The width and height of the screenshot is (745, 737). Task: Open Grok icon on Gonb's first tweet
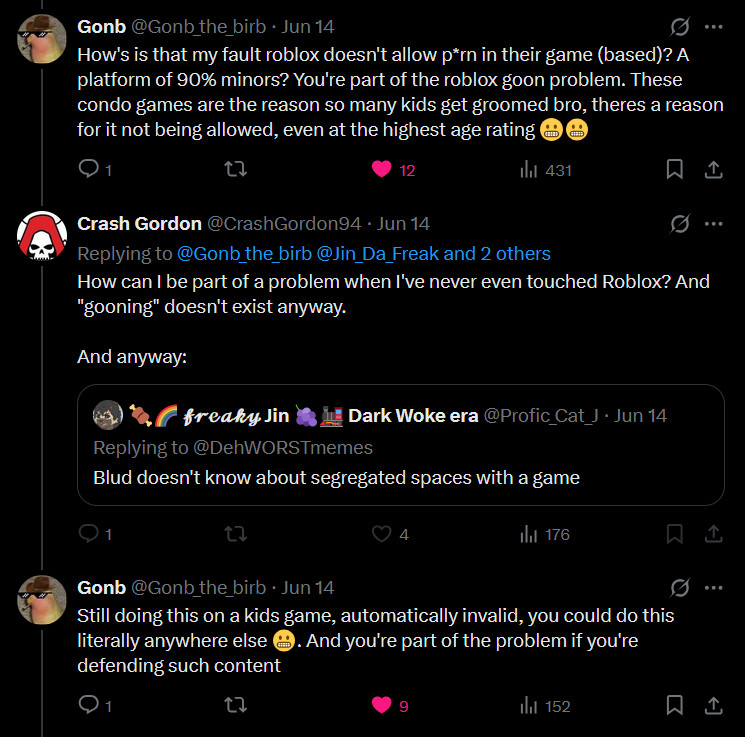point(679,26)
